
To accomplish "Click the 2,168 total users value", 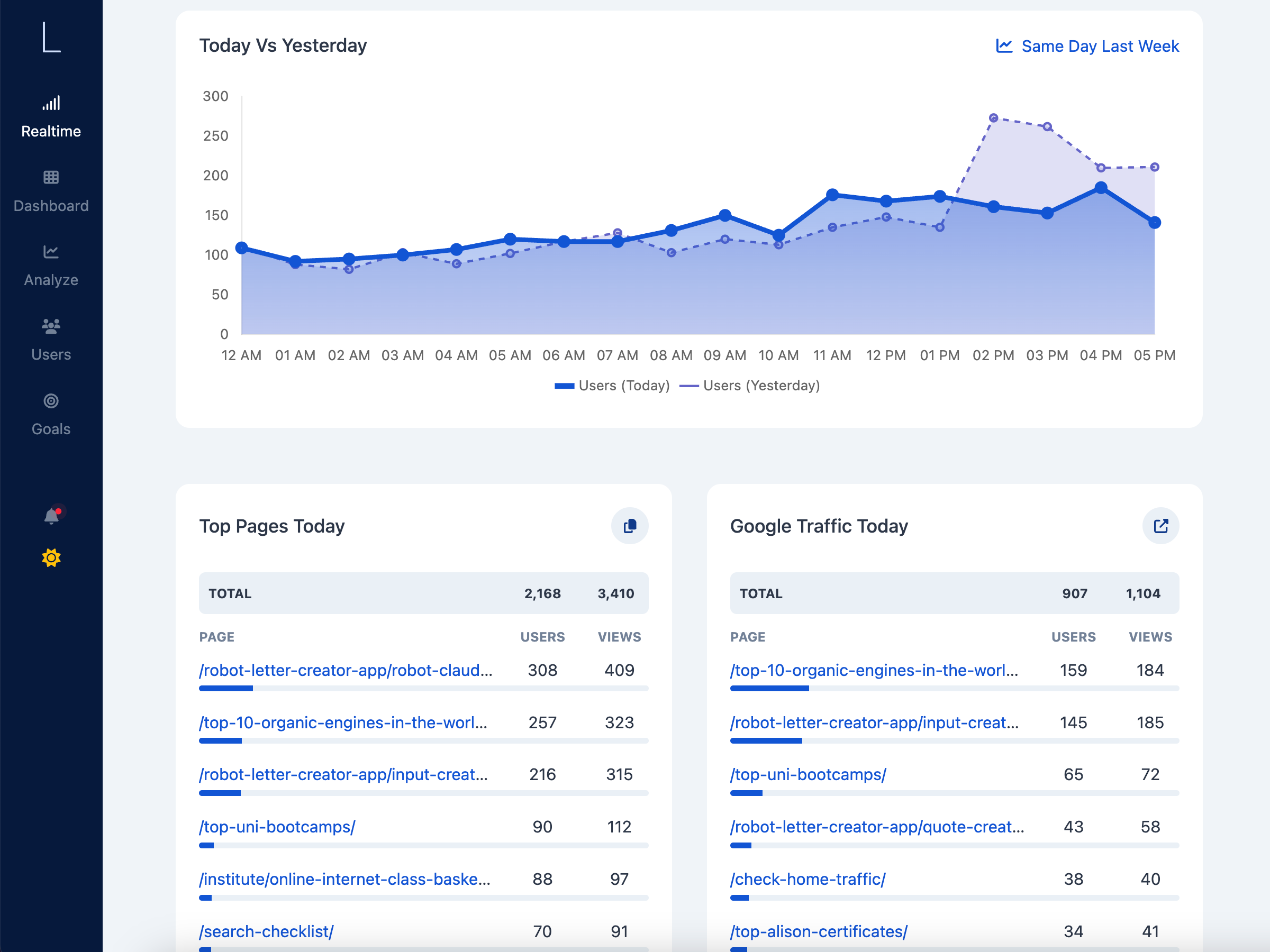I will (542, 593).
